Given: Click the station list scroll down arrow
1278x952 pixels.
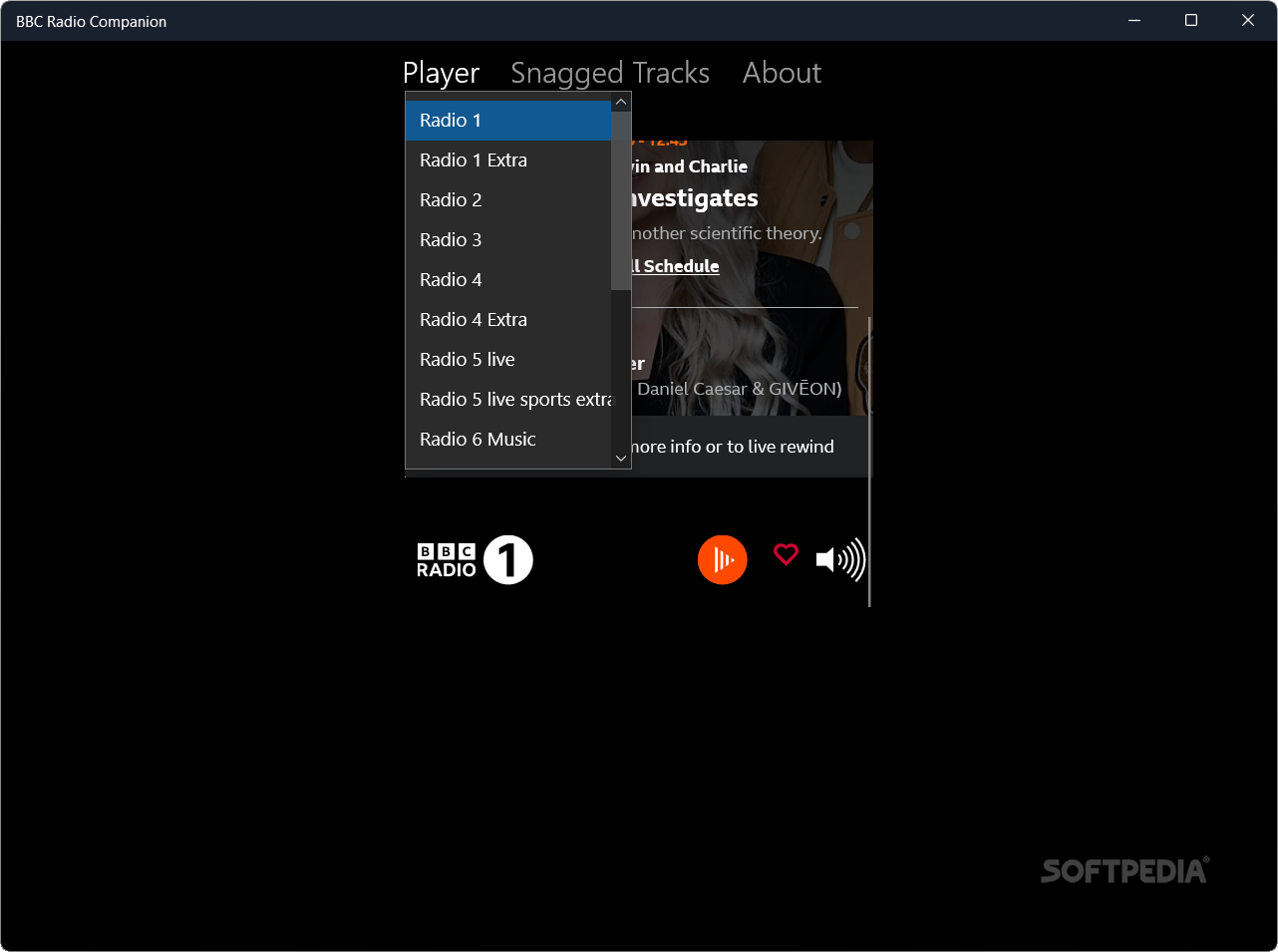Looking at the screenshot, I should [x=621, y=459].
